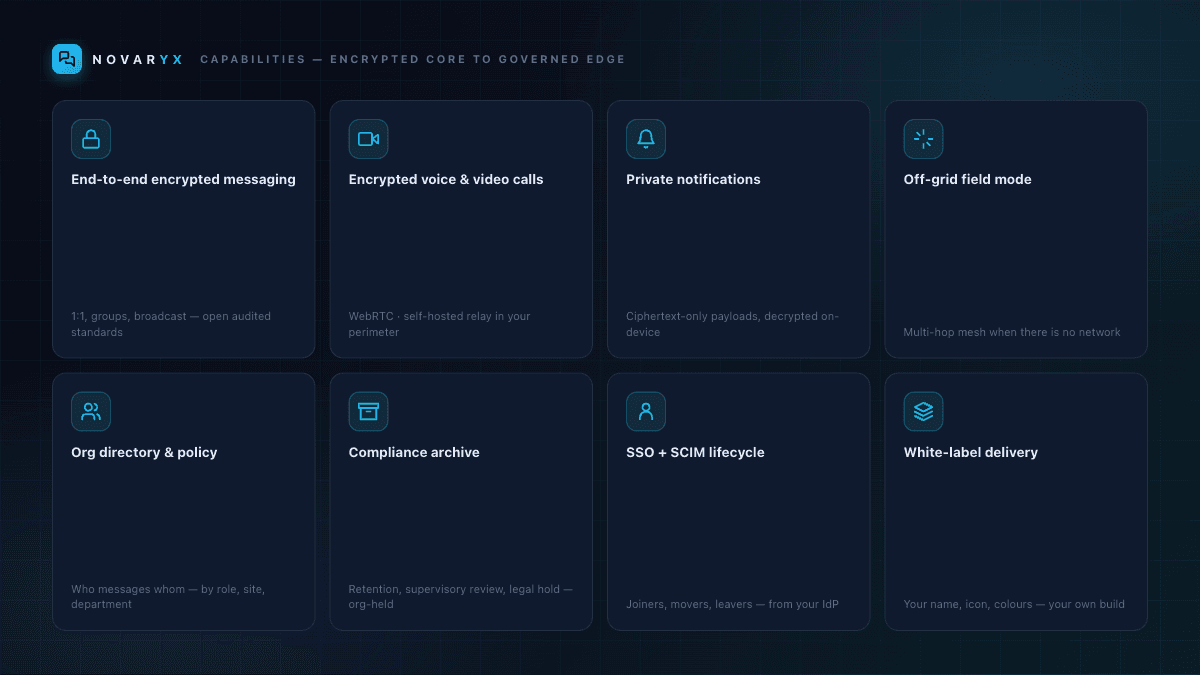Image resolution: width=1200 pixels, height=675 pixels.
Task: Click the 'WebRTC · self-hosted relay' description
Action: pyautogui.click(x=439, y=324)
